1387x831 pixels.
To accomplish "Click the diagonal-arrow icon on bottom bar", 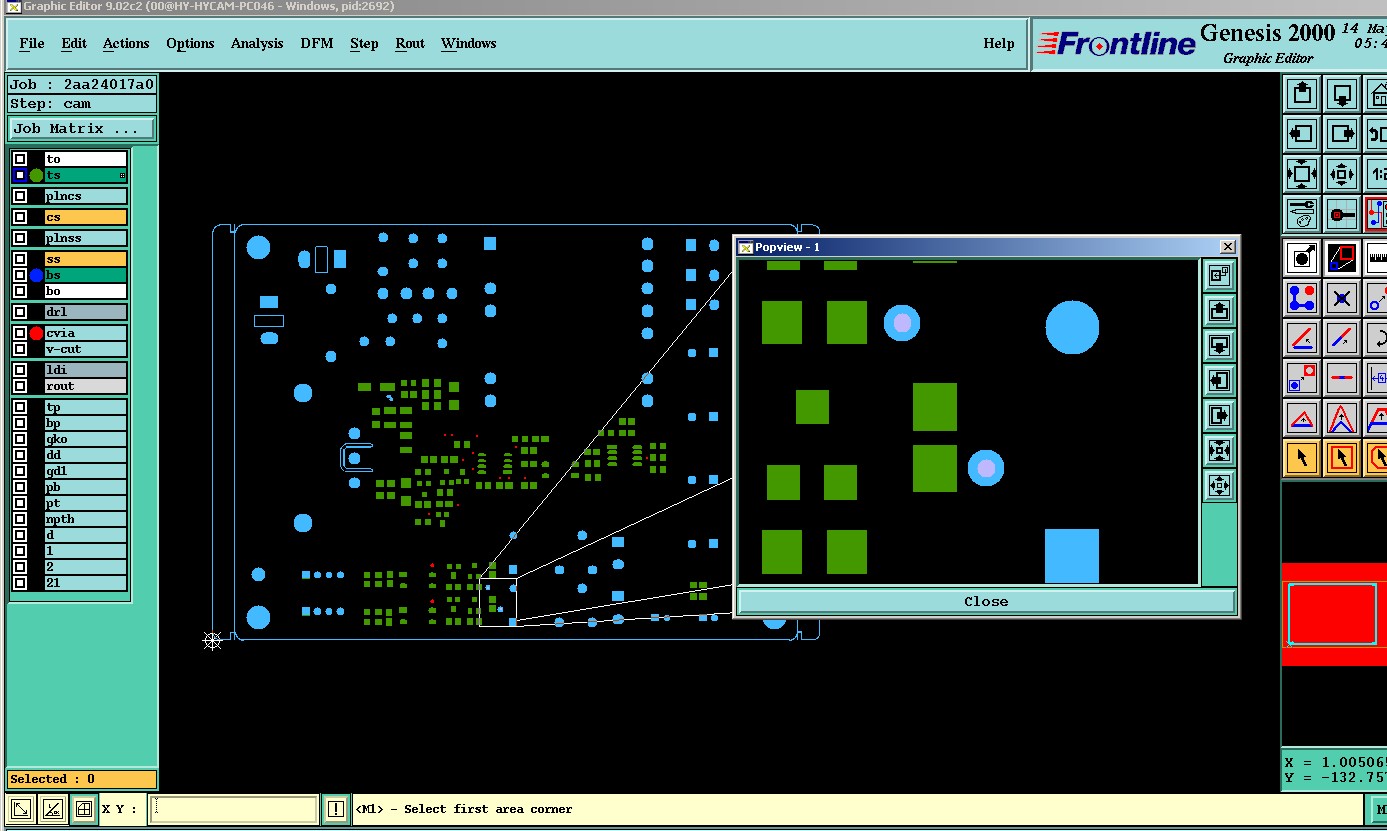I will [x=20, y=809].
